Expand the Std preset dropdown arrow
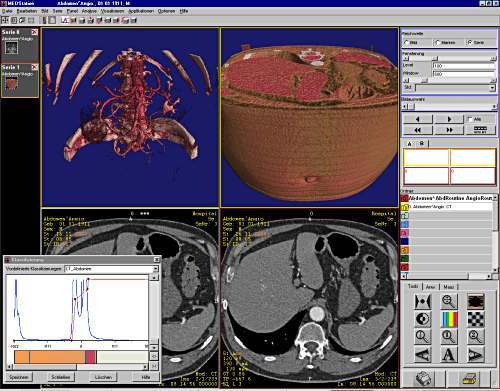 492,88
